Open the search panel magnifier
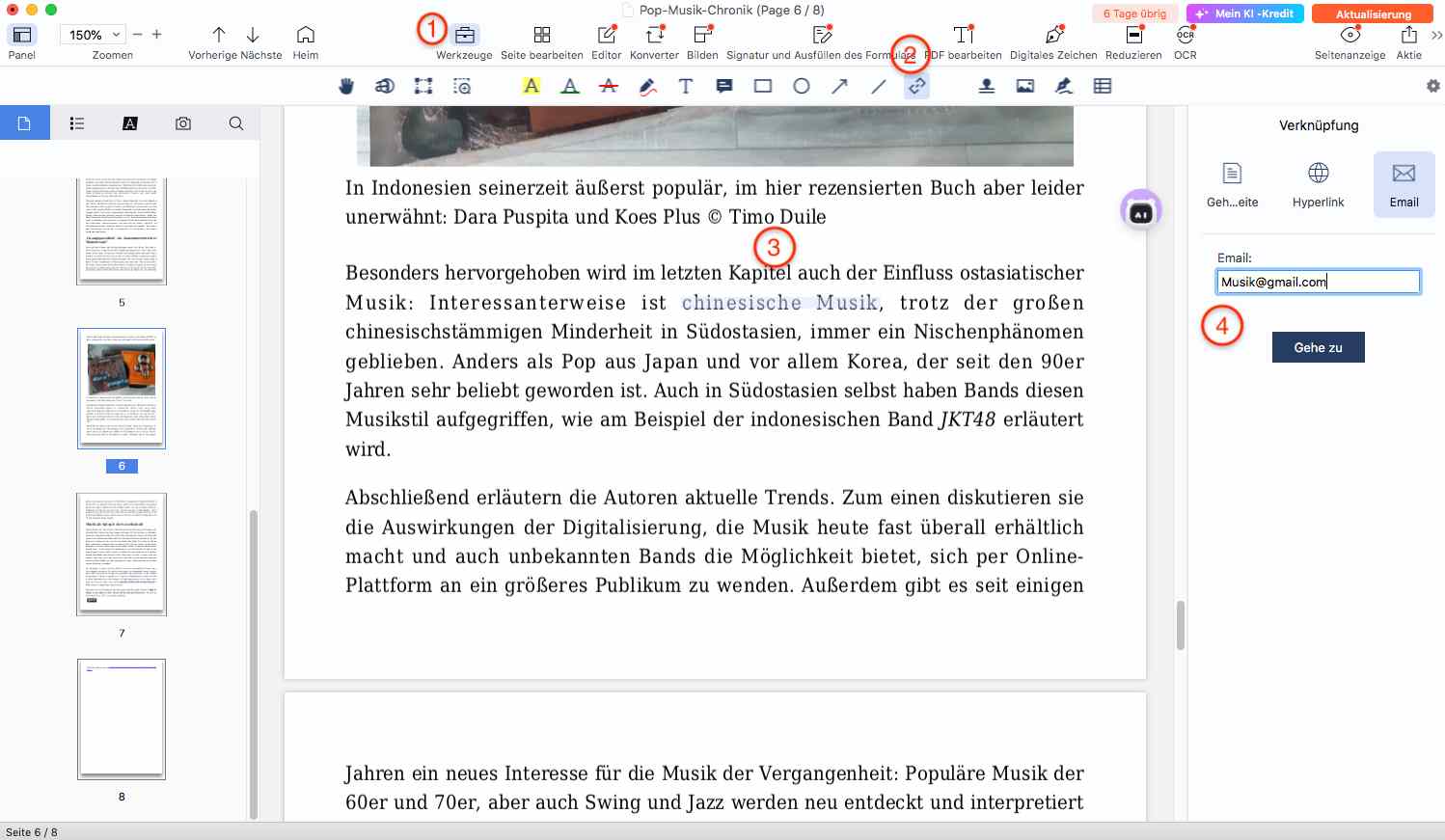Screen dimensions: 1445x840 click(236, 123)
